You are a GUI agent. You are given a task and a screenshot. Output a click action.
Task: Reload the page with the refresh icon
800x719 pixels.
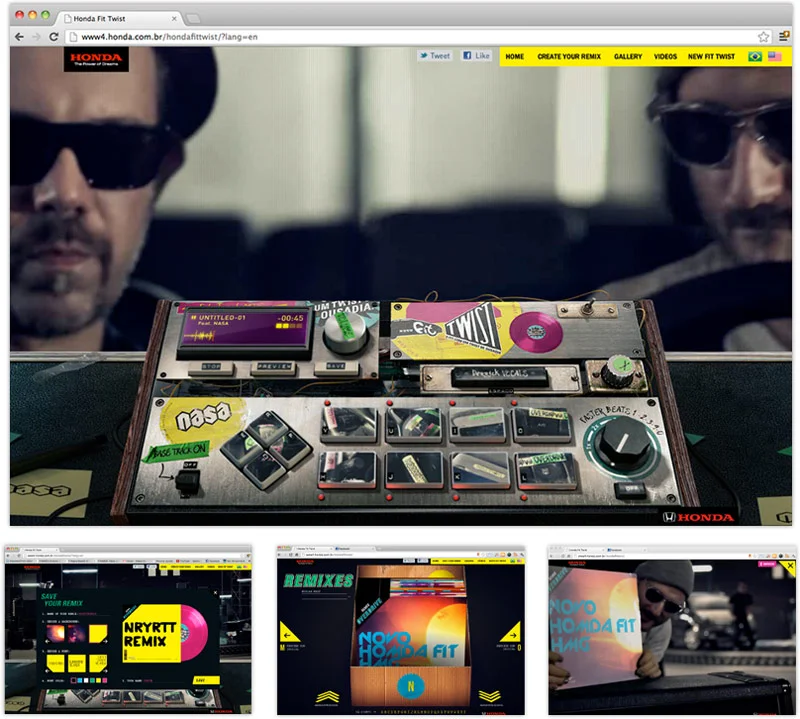[54, 37]
